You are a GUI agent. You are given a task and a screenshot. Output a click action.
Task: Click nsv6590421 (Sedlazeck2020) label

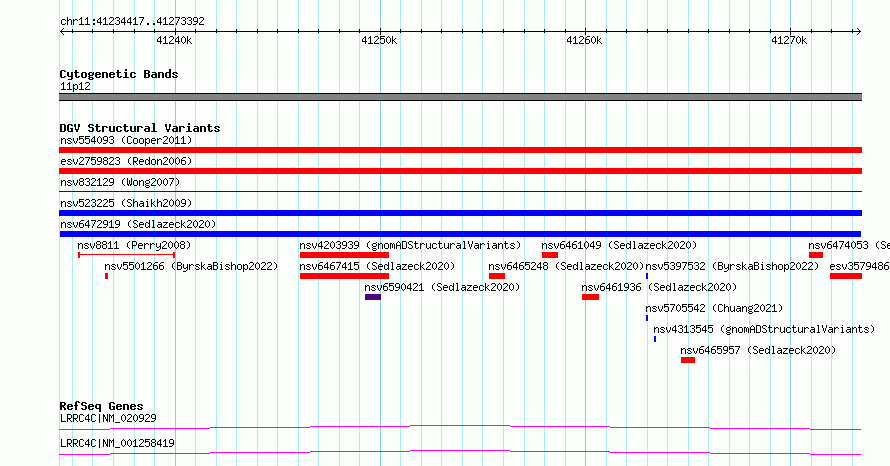[442, 287]
